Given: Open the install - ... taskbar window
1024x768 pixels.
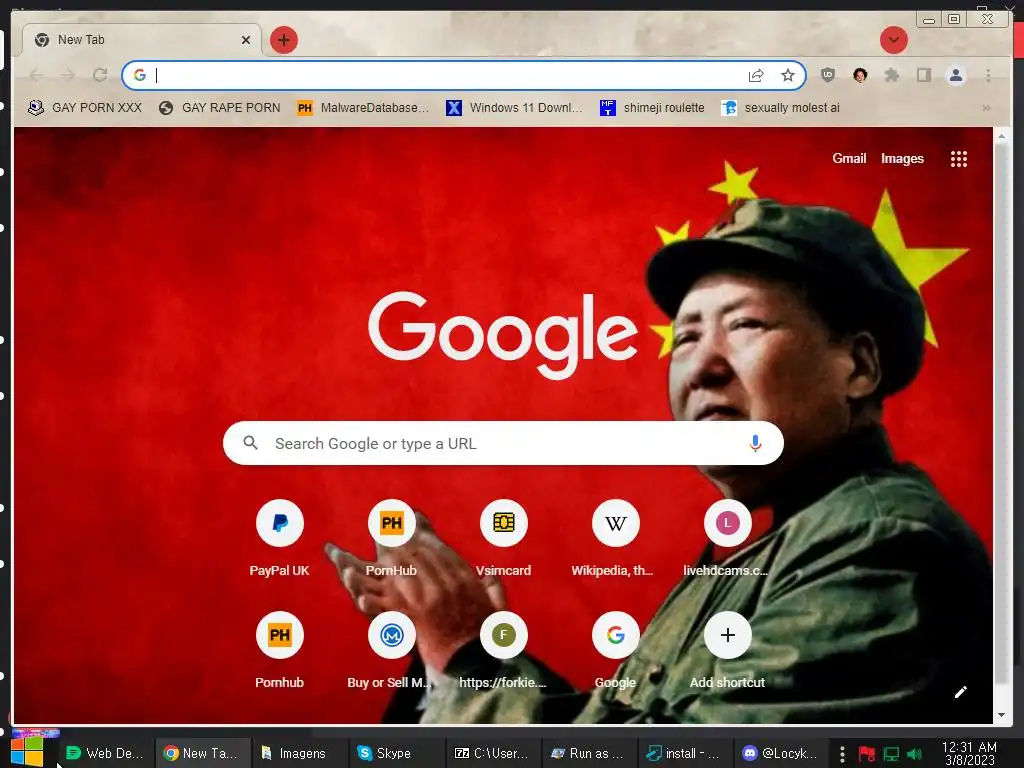Looking at the screenshot, I should (685, 753).
